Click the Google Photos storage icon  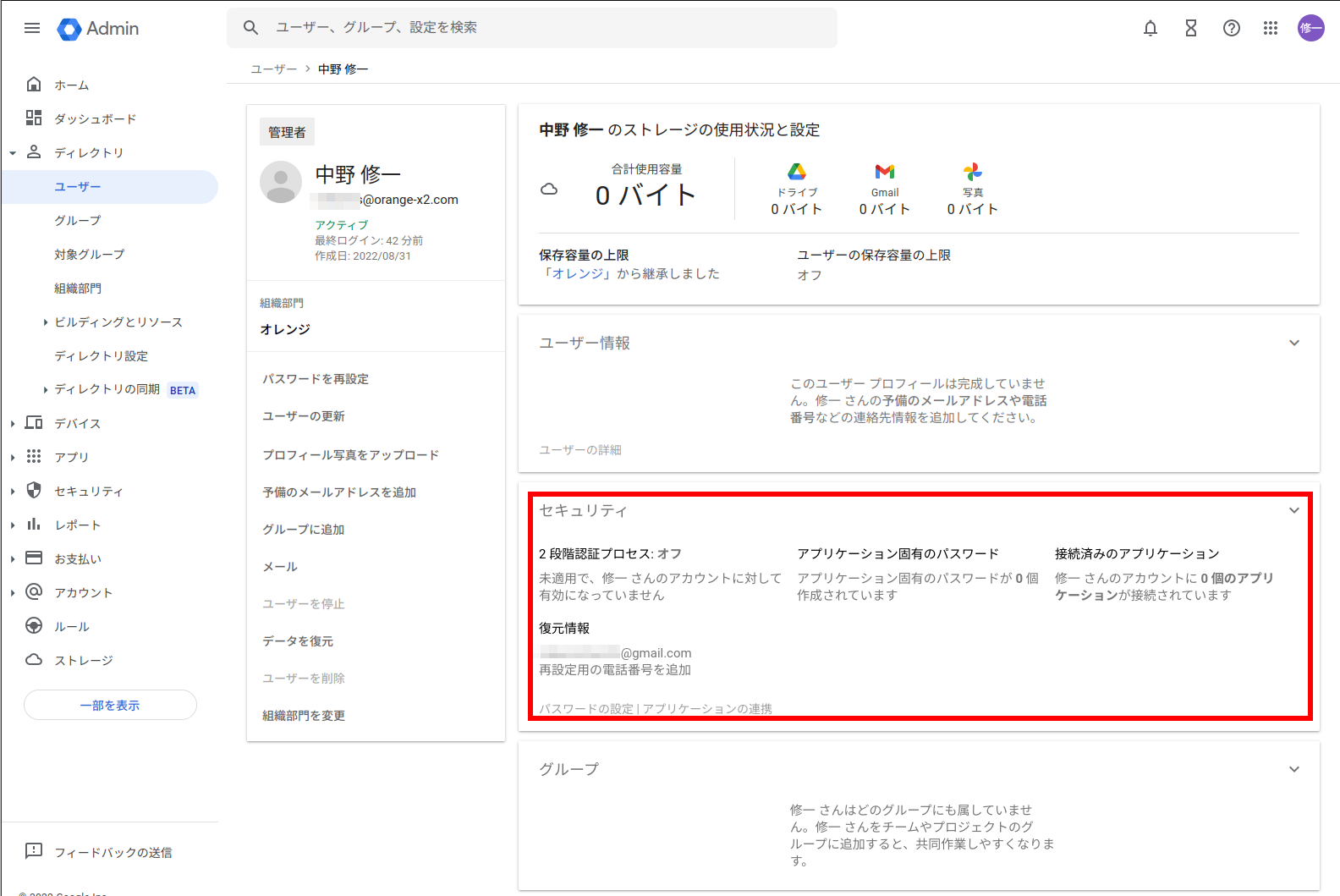pos(973,172)
